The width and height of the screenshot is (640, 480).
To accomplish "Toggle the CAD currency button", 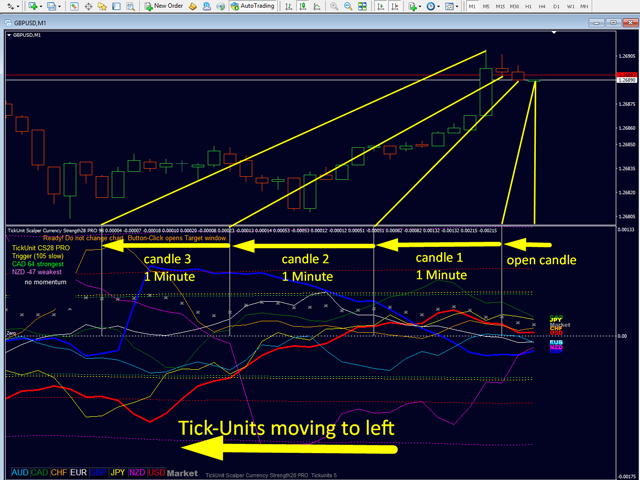I will (x=39, y=473).
